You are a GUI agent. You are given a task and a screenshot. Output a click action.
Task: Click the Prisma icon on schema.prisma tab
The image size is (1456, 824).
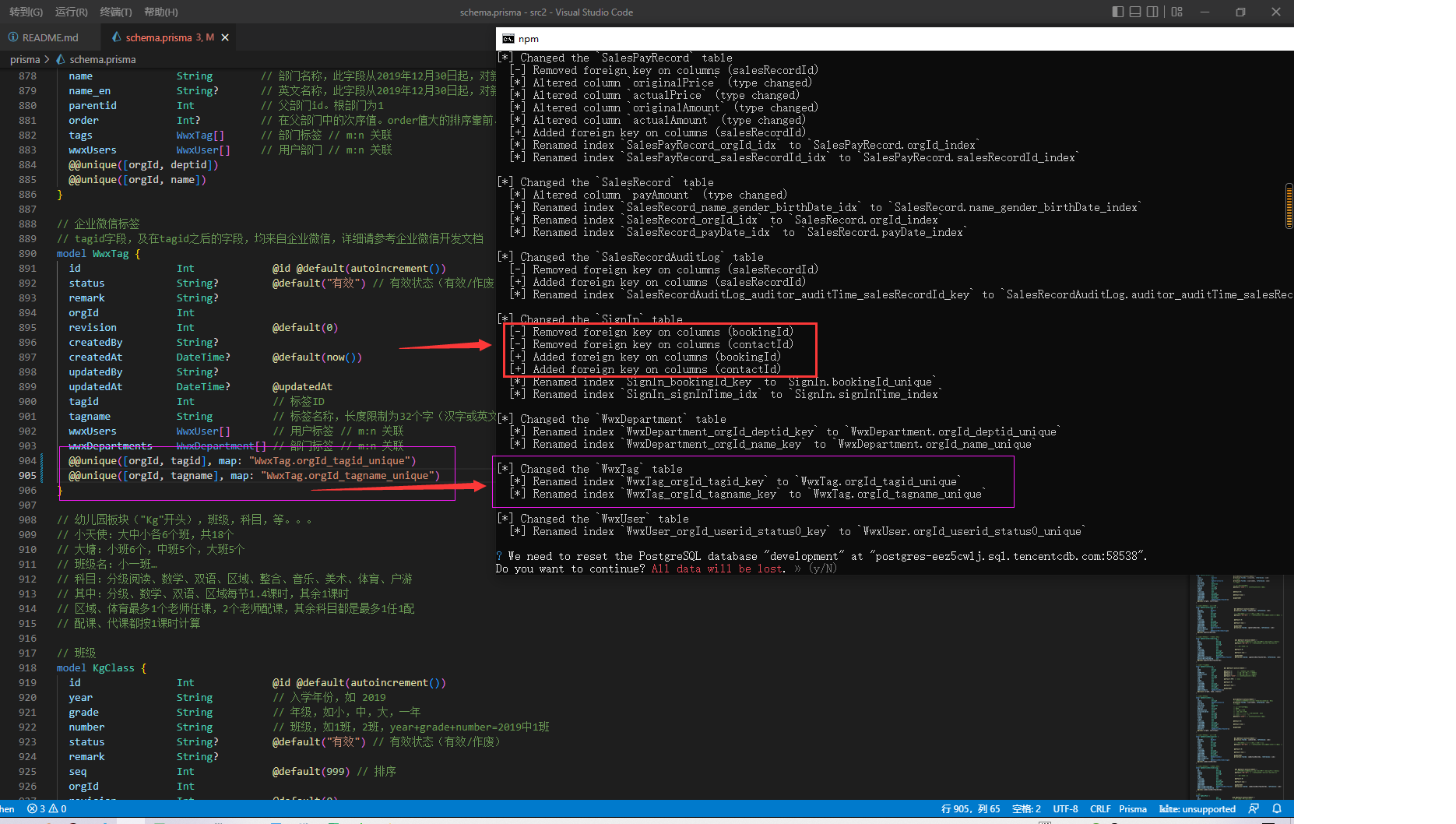[x=116, y=37]
